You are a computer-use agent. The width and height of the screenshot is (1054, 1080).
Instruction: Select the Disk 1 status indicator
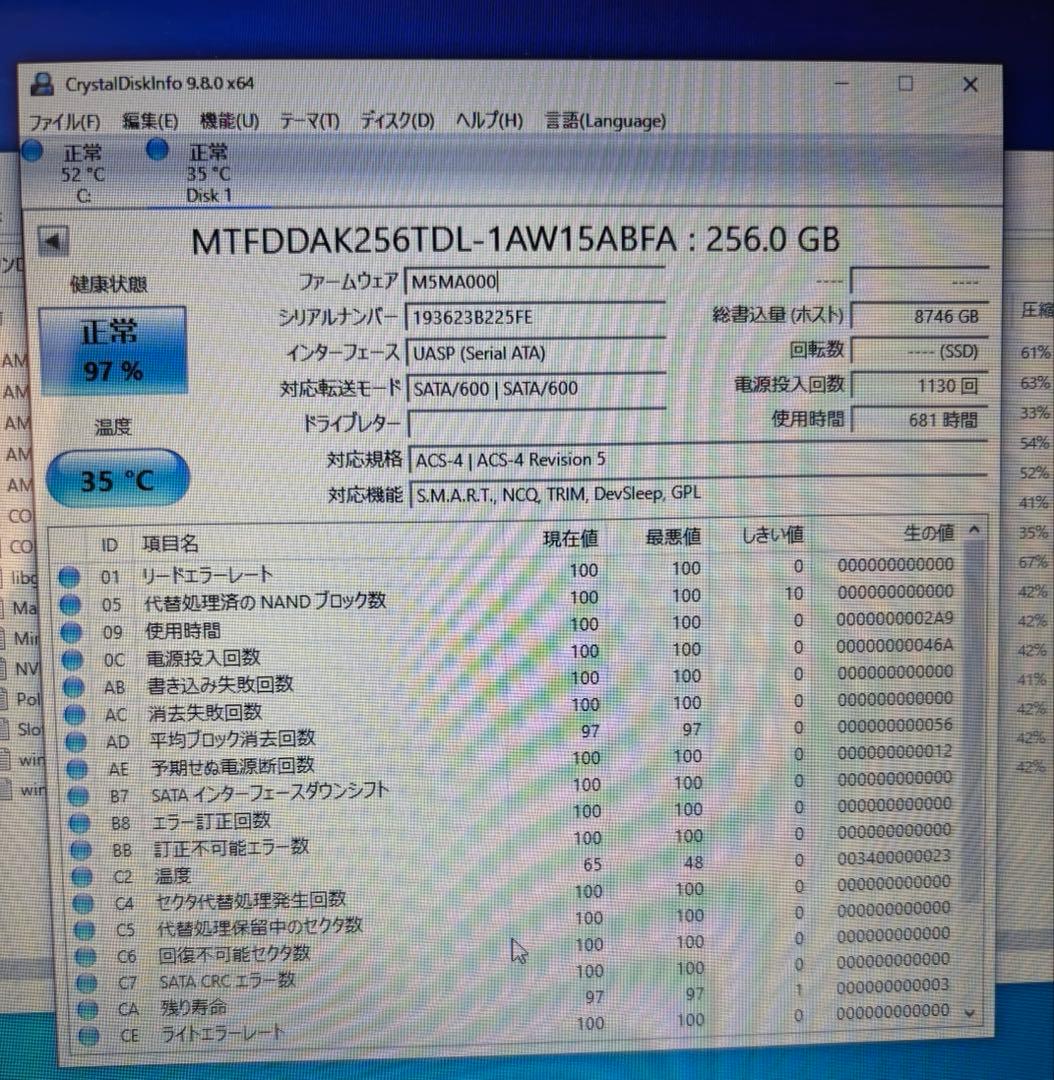point(158,149)
